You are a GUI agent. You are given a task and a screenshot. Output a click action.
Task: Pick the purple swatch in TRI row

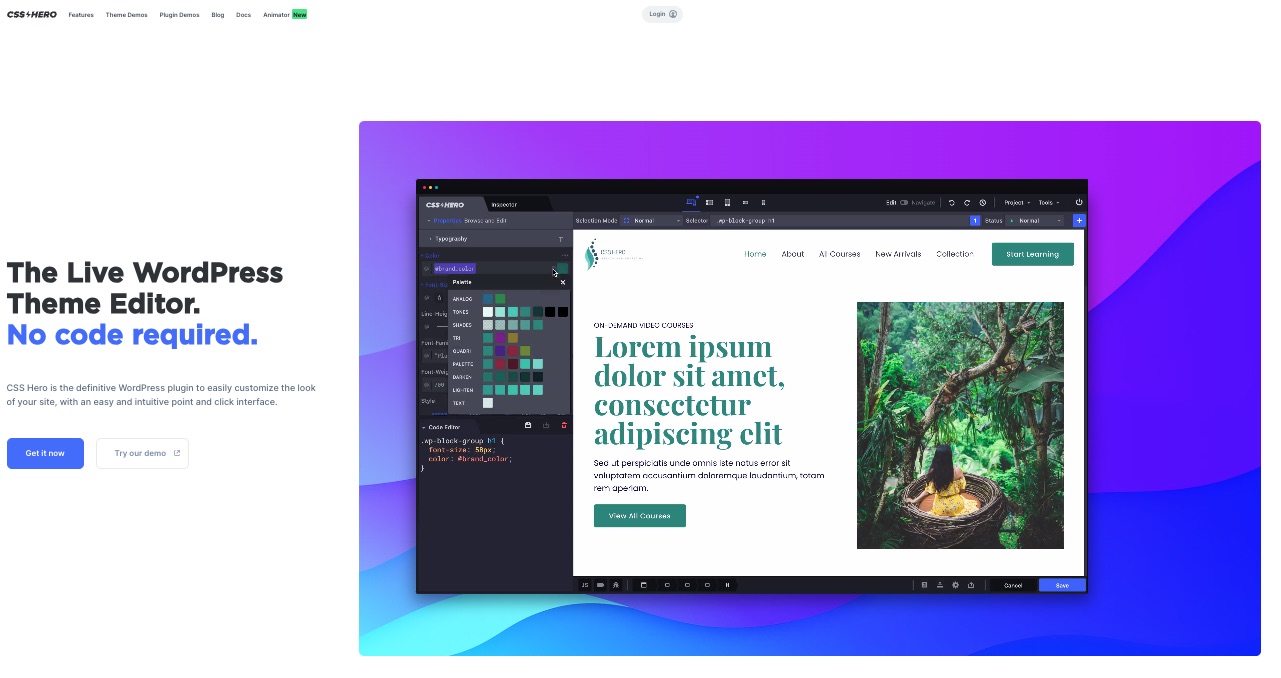(x=500, y=338)
